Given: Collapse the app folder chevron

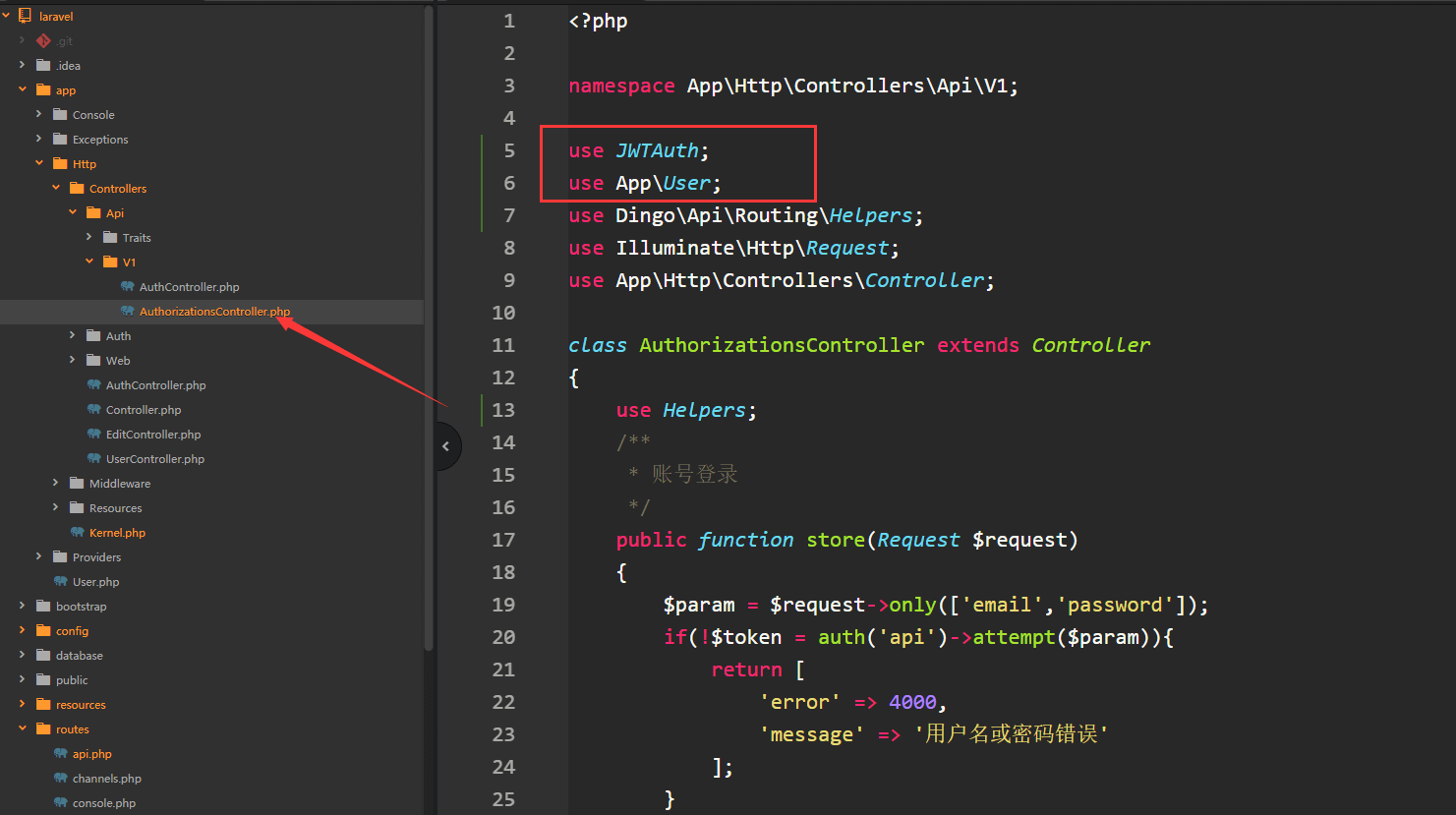Looking at the screenshot, I should [22, 89].
